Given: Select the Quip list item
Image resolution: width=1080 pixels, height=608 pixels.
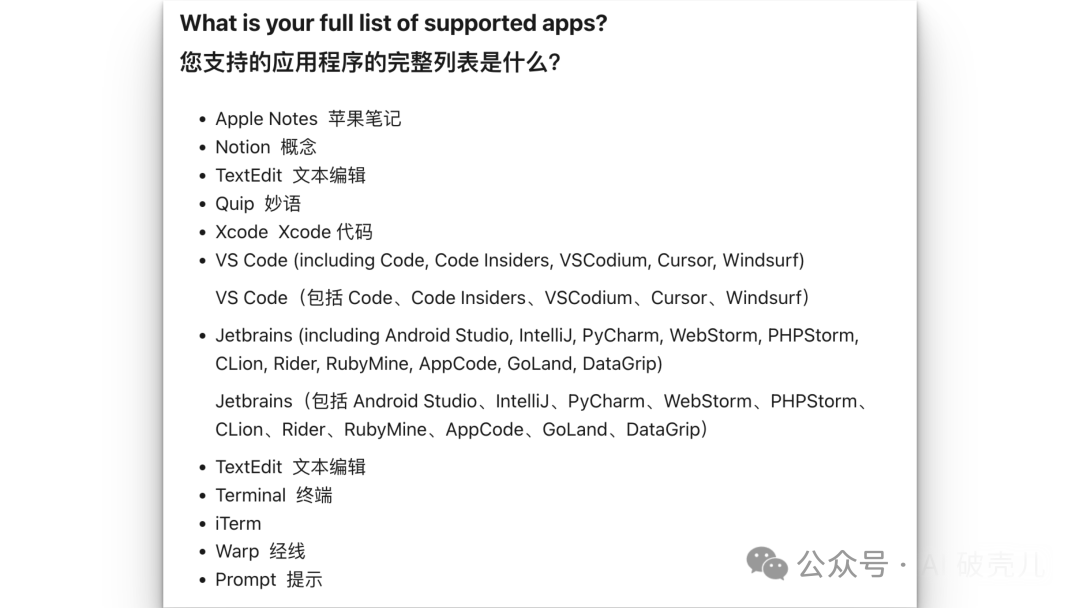Looking at the screenshot, I should click(235, 203).
